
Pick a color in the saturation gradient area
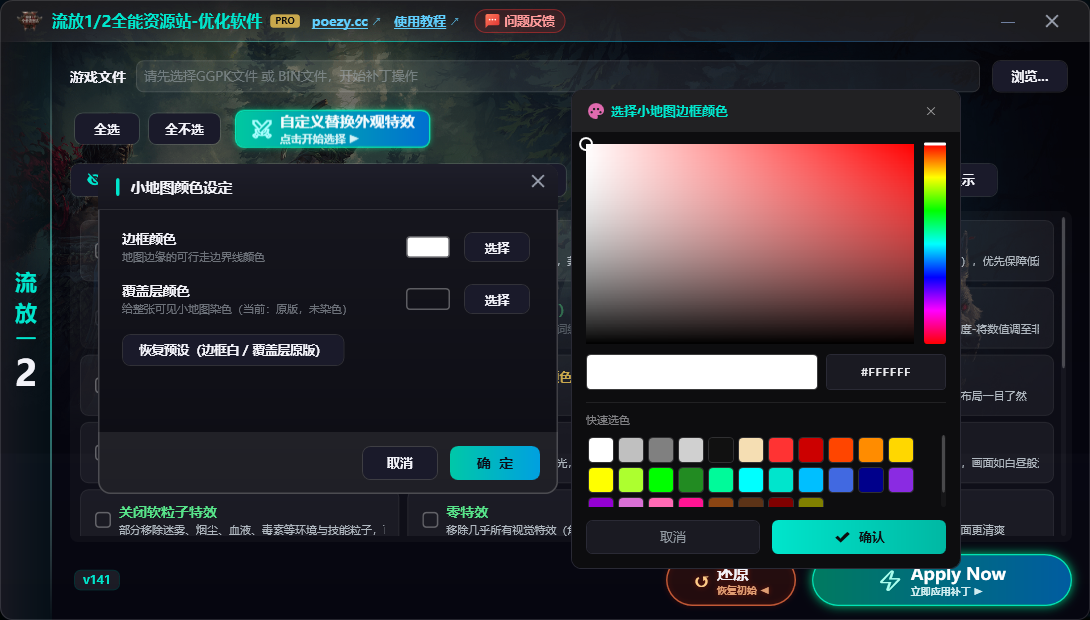750,243
